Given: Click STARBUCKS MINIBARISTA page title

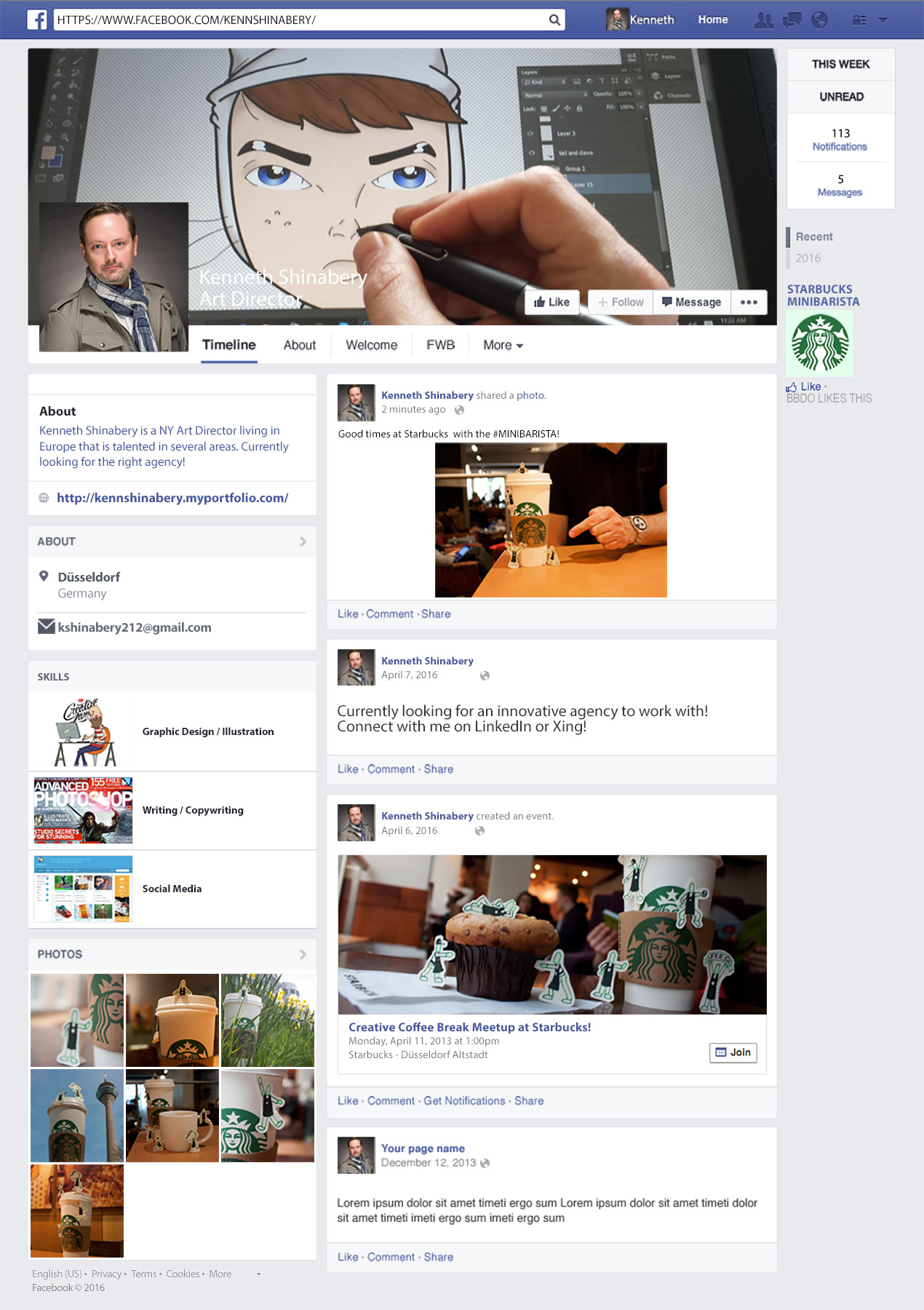Looking at the screenshot, I should (x=824, y=295).
